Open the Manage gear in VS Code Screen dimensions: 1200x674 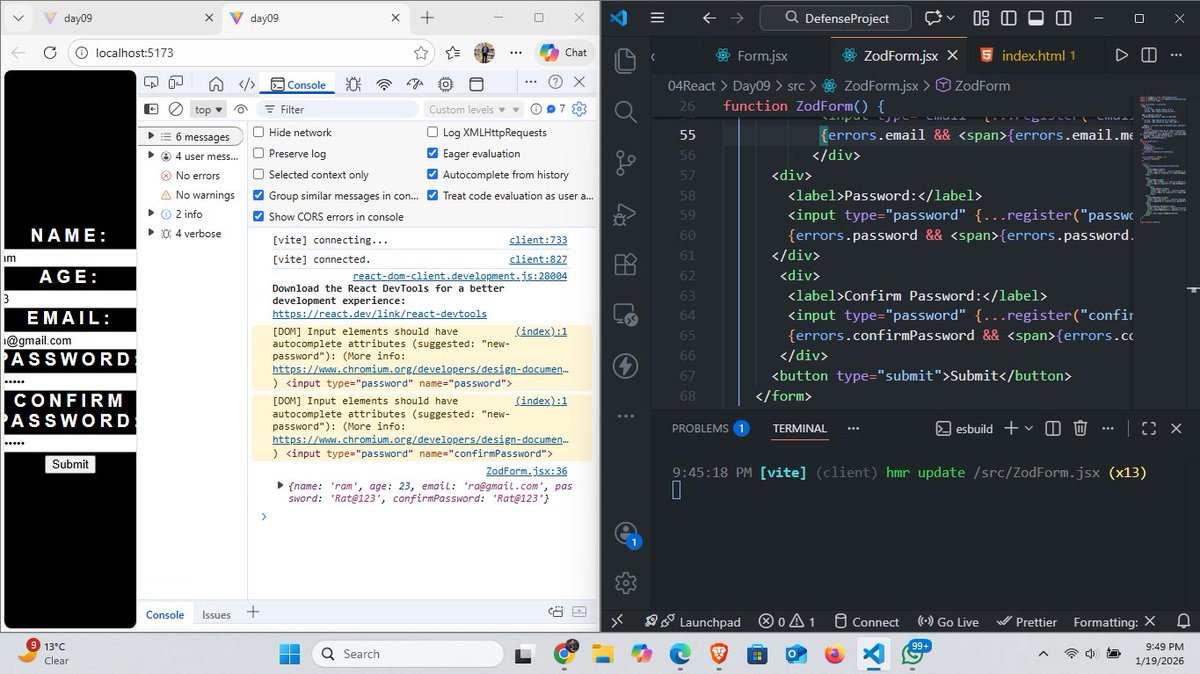pyautogui.click(x=626, y=582)
